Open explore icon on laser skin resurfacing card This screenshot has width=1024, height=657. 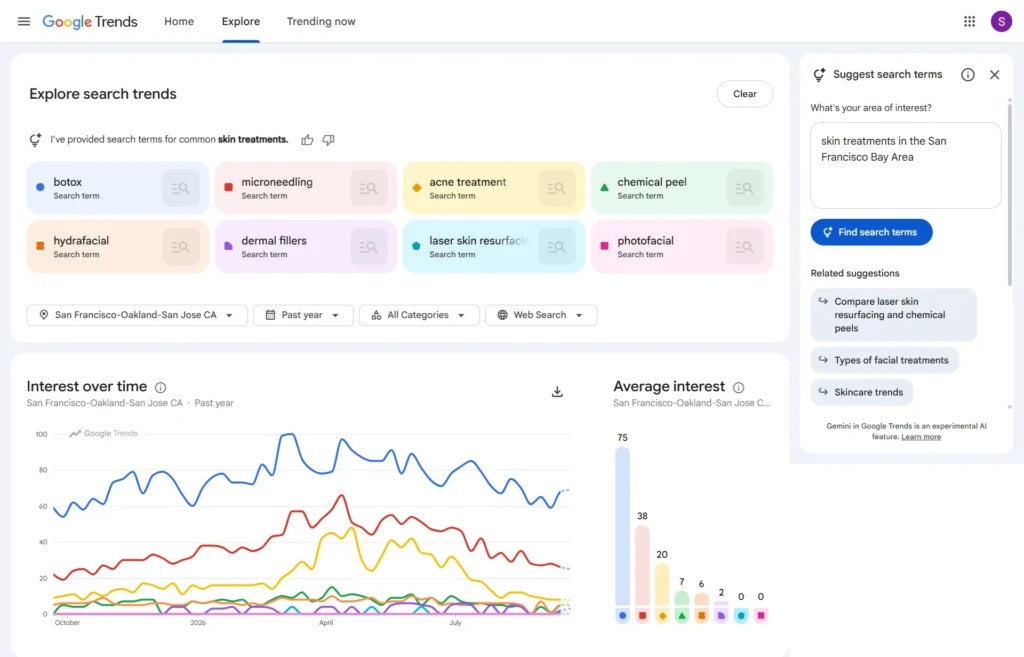pos(557,247)
